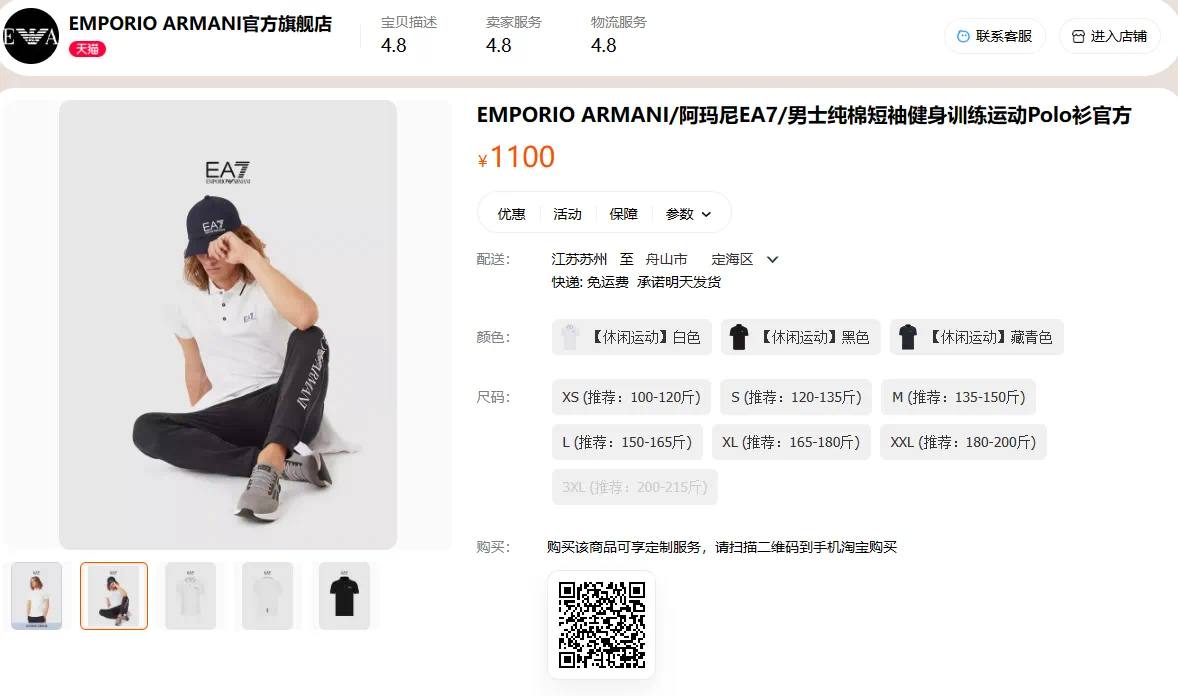
Task: Show the black polo shirt thumbnail
Action: click(344, 595)
